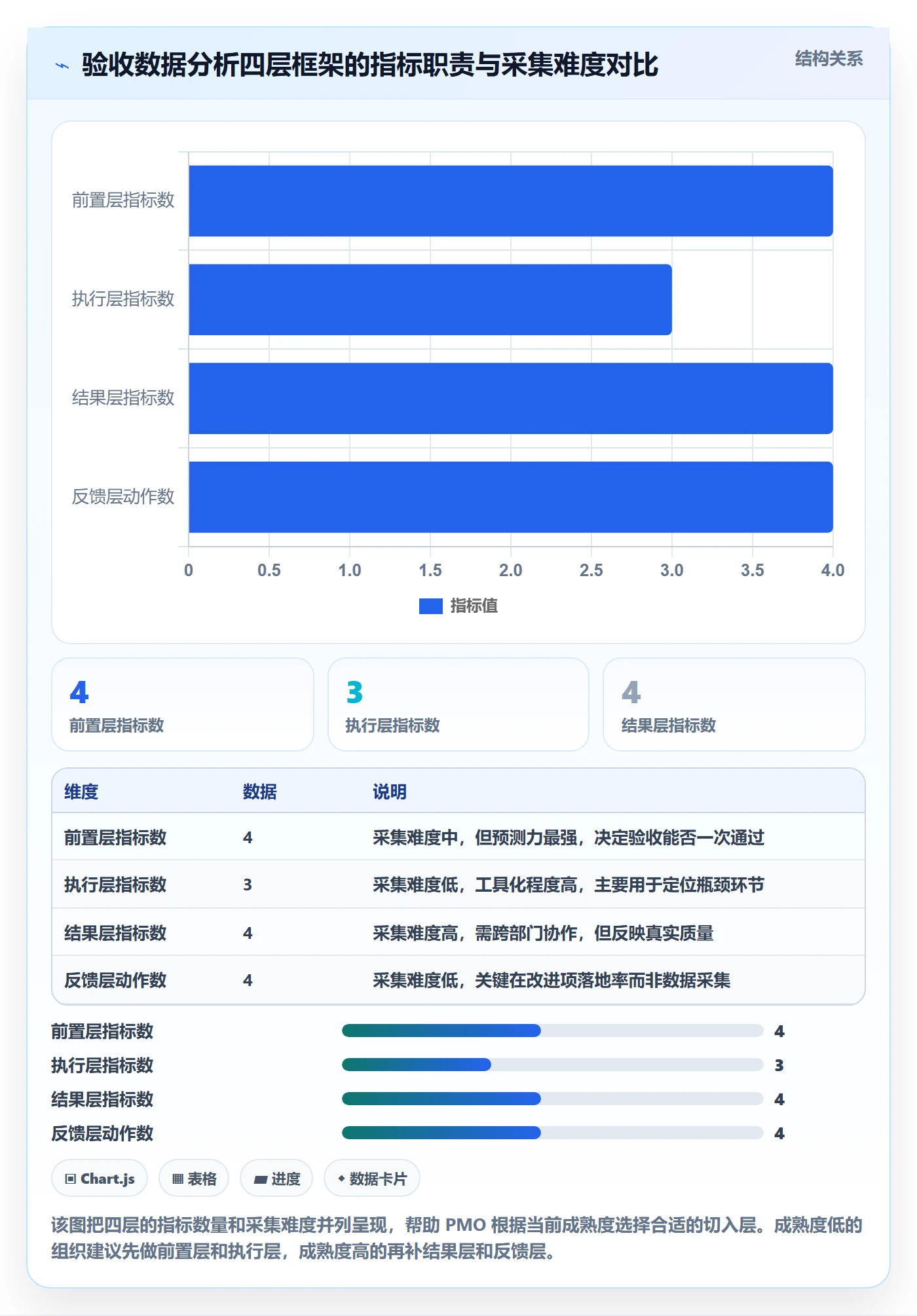This screenshot has width=917, height=1316.
Task: Click the 2.5 x-axis tick label
Action: click(591, 570)
